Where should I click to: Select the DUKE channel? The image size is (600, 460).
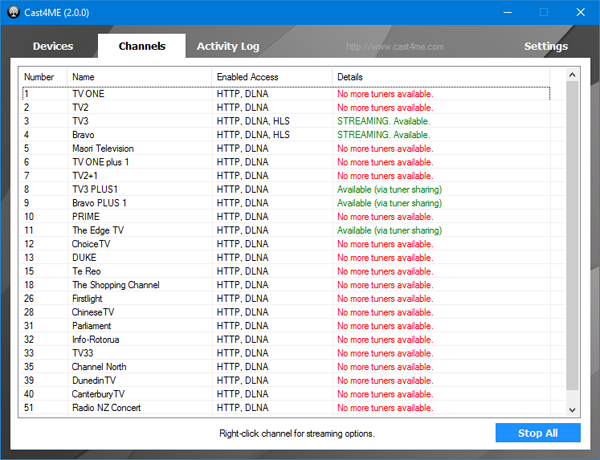click(x=286, y=258)
